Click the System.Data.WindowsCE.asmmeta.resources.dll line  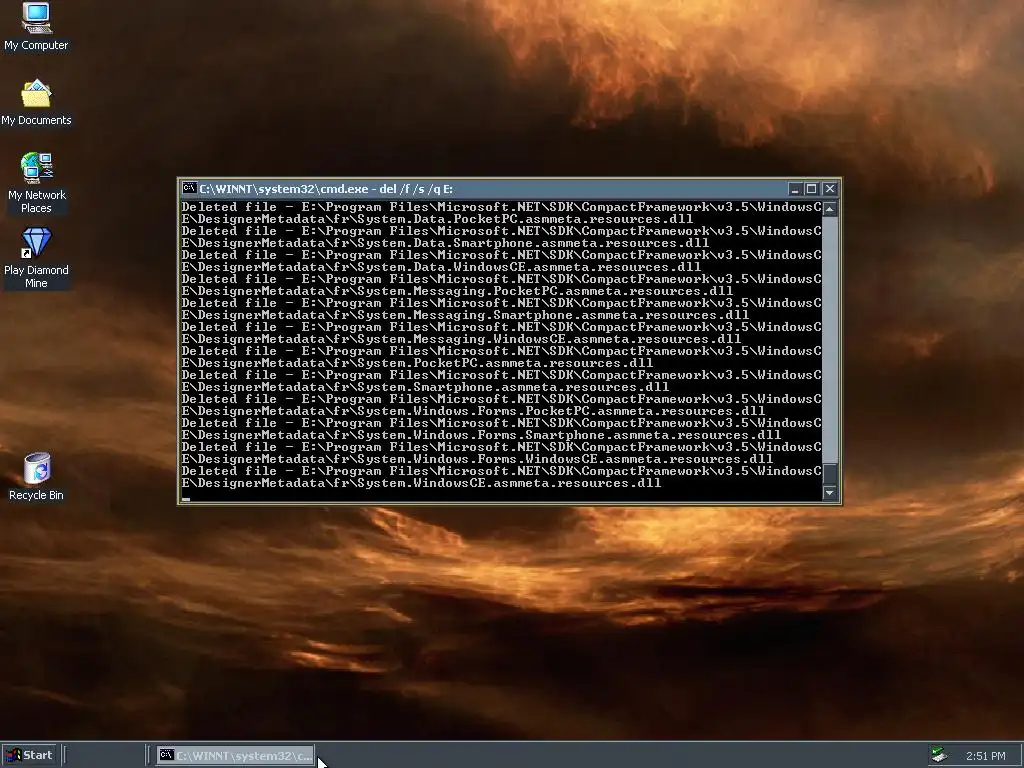[441, 267]
